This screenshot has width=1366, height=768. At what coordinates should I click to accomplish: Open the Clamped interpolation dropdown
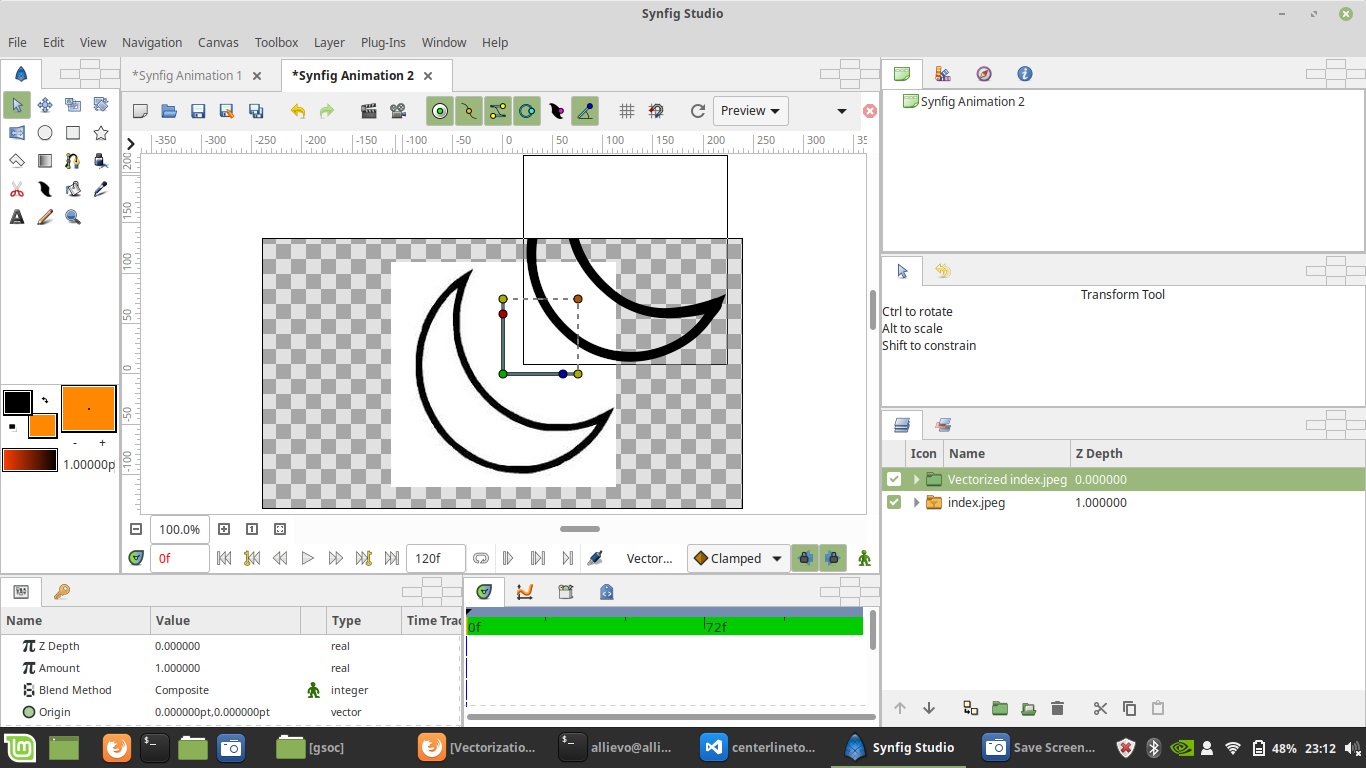pos(737,558)
